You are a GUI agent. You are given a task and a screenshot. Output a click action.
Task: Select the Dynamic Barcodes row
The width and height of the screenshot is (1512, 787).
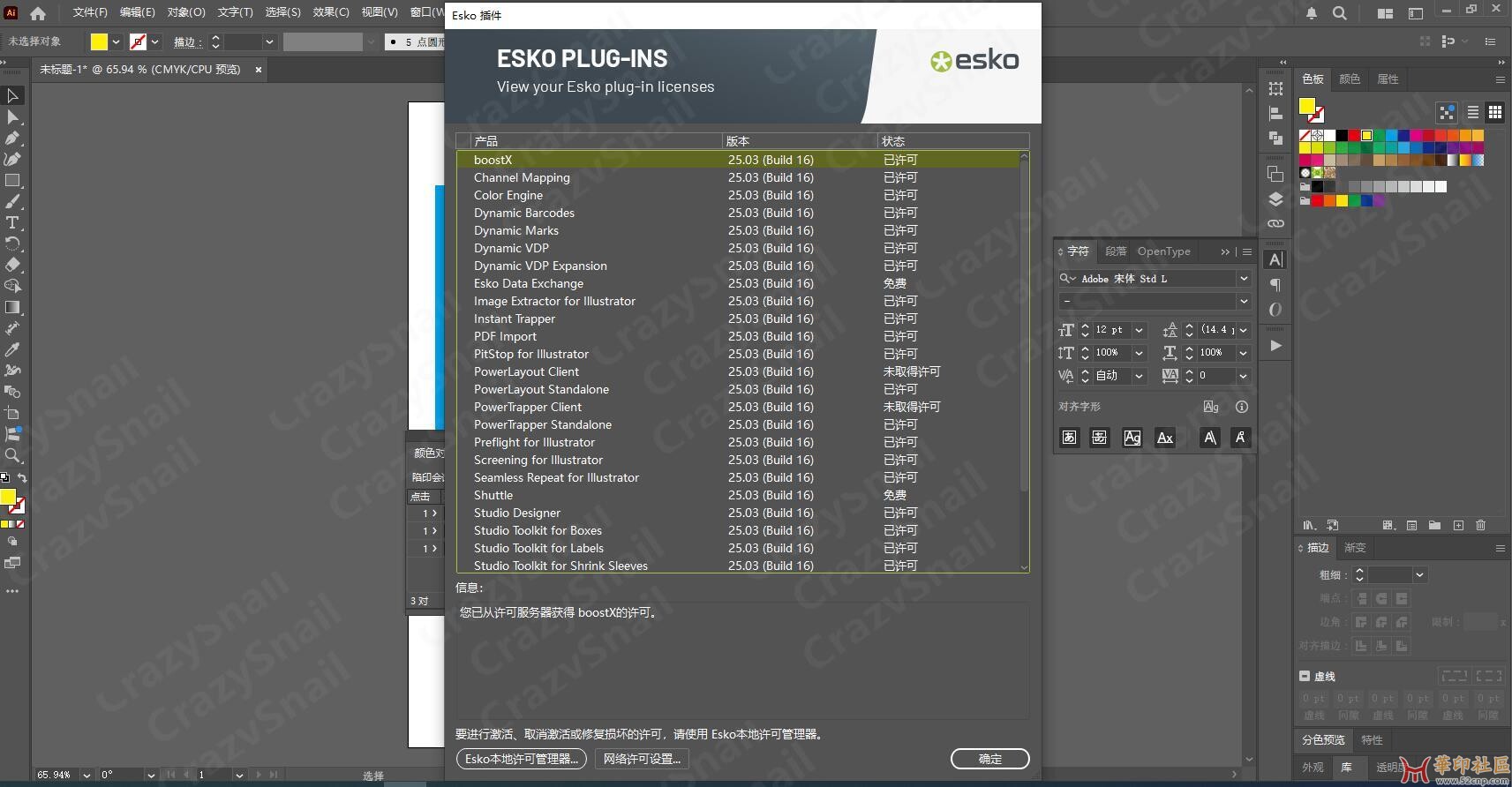738,213
